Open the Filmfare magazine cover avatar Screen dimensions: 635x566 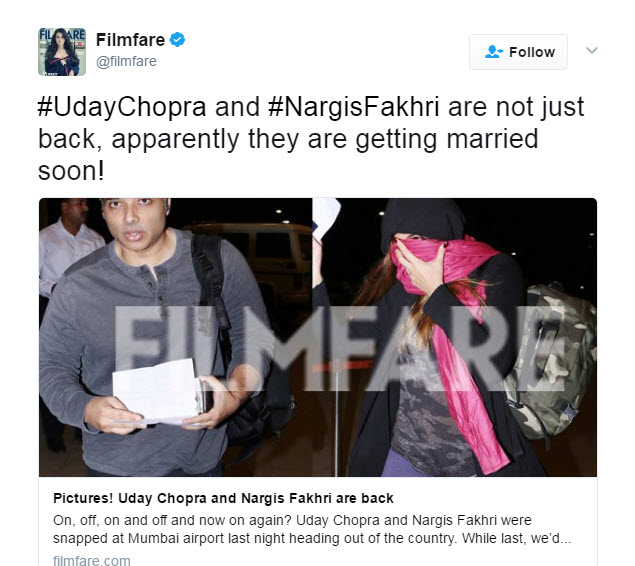click(x=62, y=52)
